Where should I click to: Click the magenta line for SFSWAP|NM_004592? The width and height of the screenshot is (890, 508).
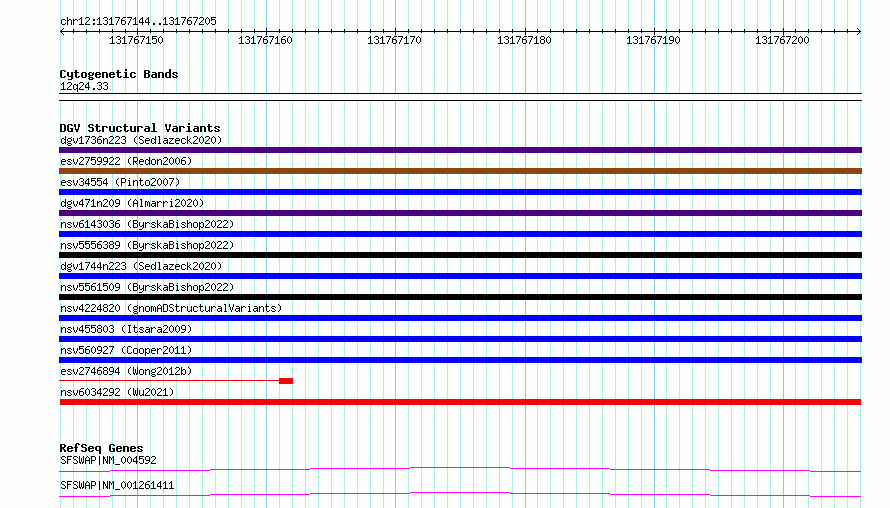click(460, 469)
